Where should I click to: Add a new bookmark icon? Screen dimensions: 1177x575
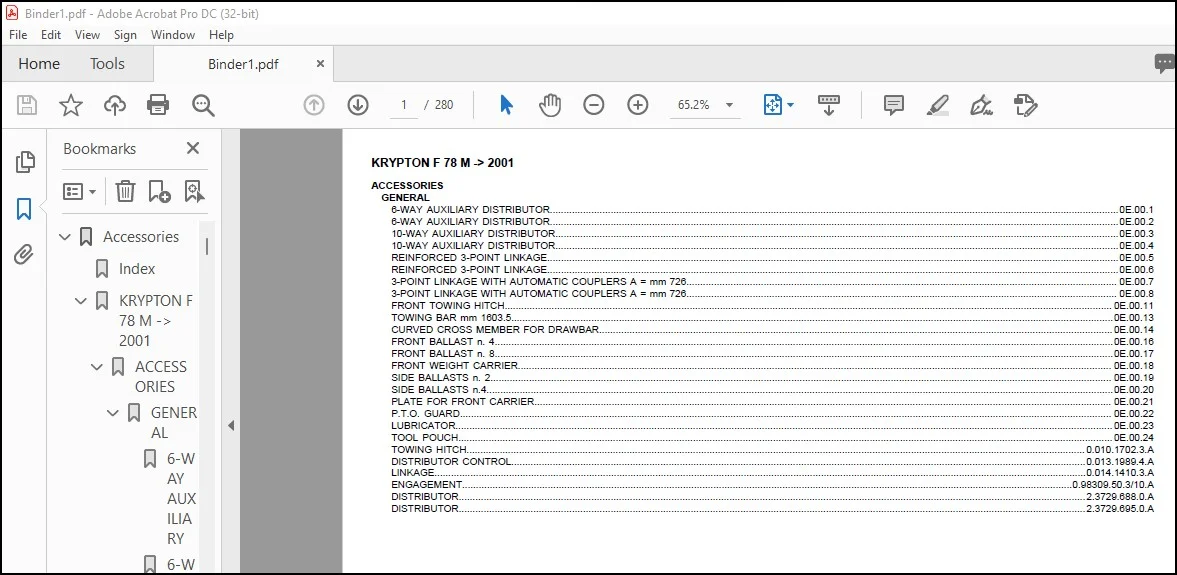pos(159,191)
